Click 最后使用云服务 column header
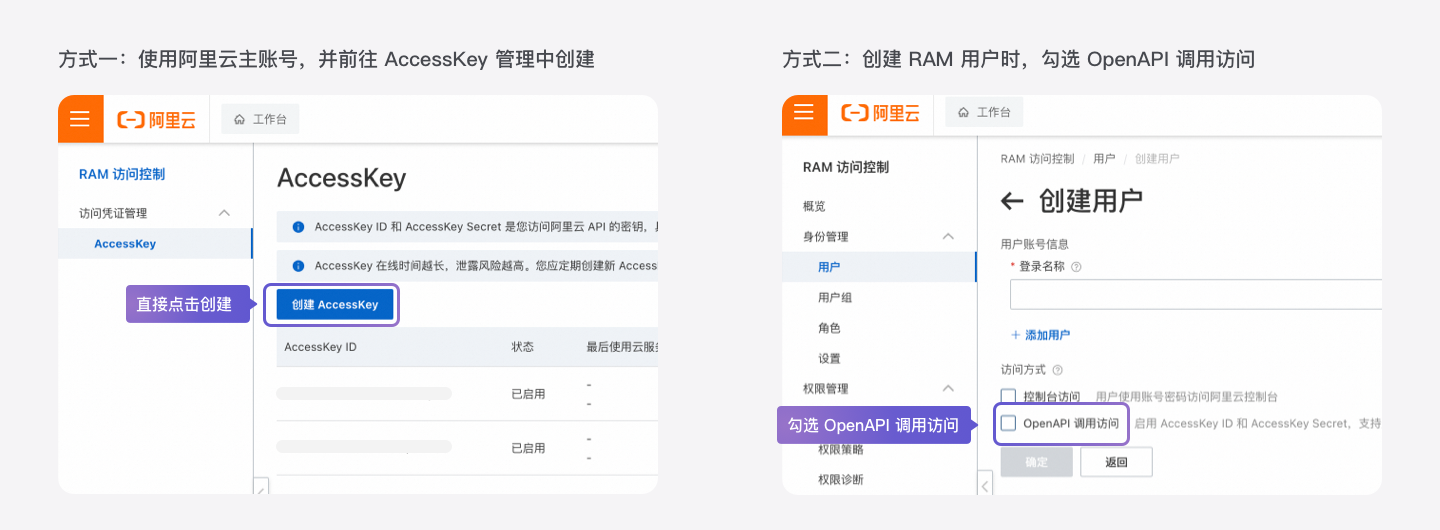The width and height of the screenshot is (1440, 530). 622,347
